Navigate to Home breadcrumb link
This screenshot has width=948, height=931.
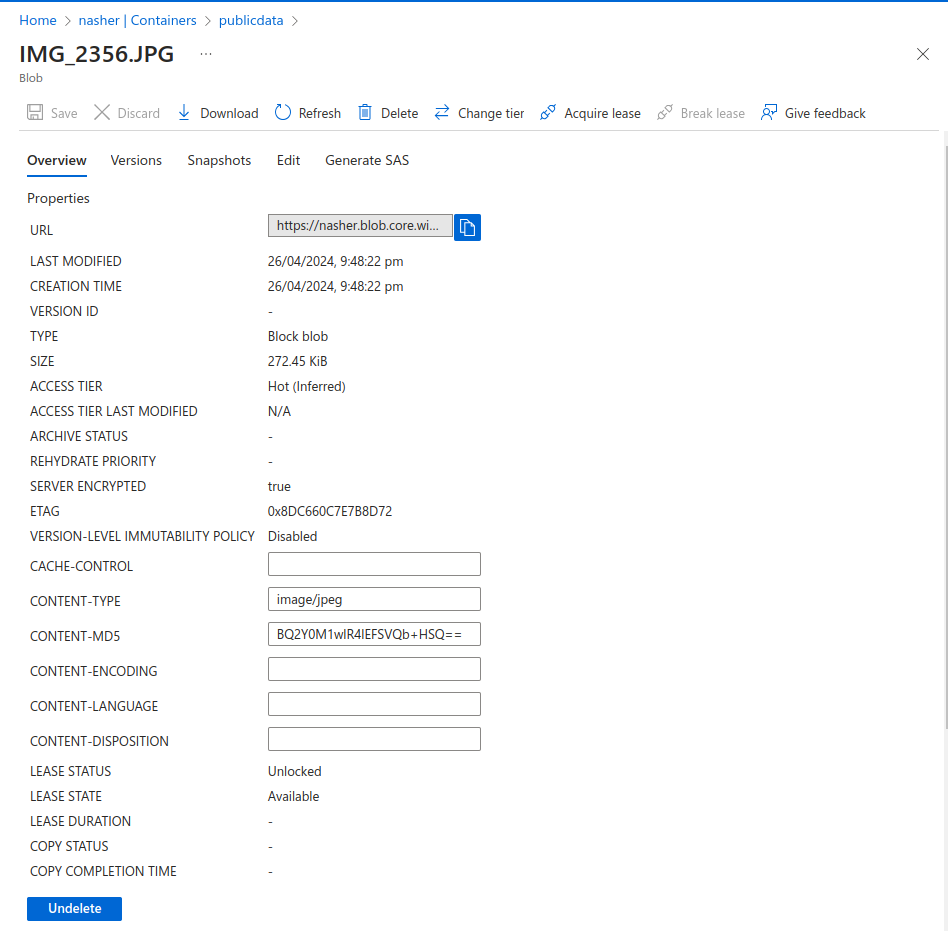[x=38, y=20]
